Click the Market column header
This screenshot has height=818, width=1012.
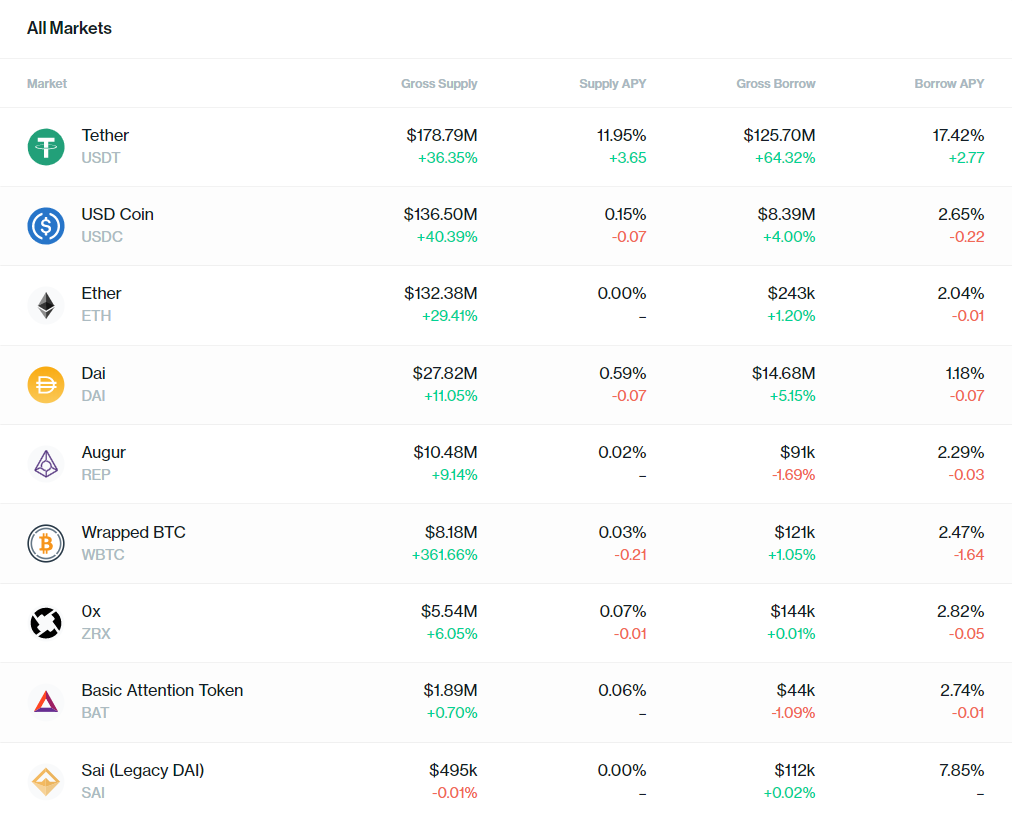point(46,84)
